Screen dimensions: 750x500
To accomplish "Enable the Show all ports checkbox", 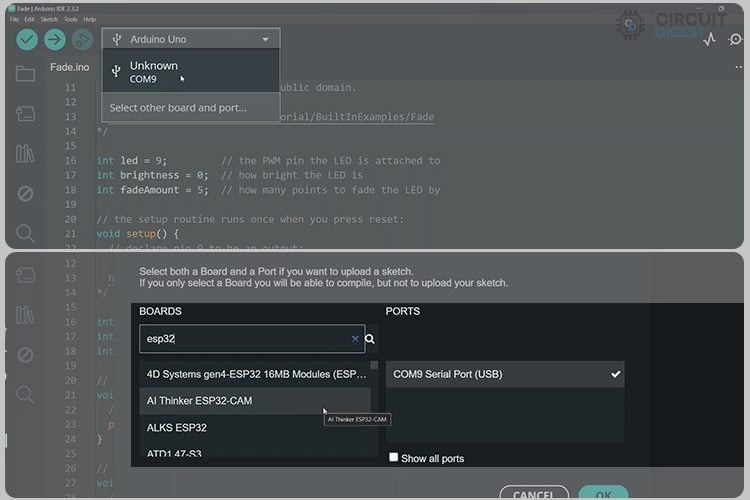I will [x=394, y=458].
